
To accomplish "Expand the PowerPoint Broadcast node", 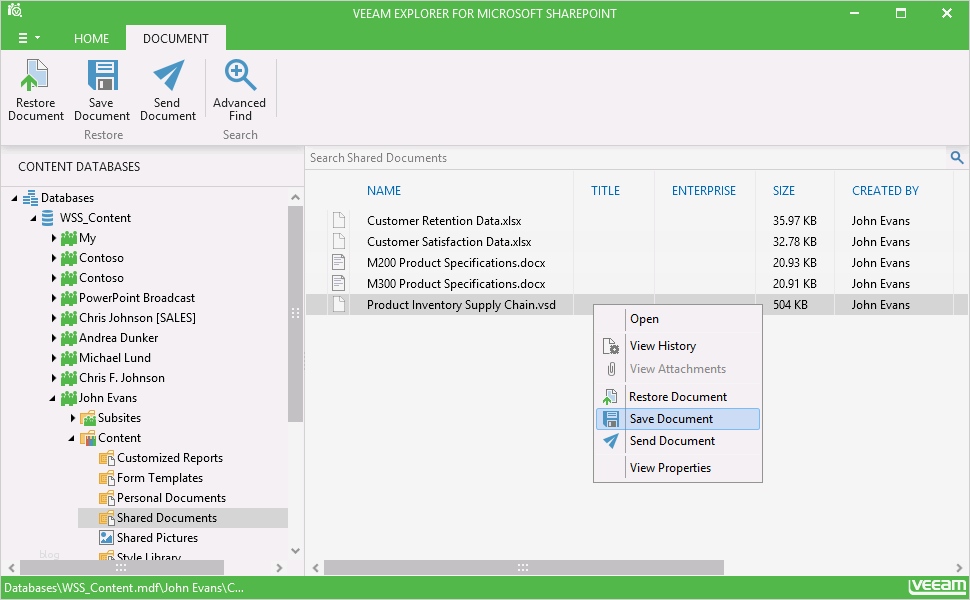I will 54,298.
